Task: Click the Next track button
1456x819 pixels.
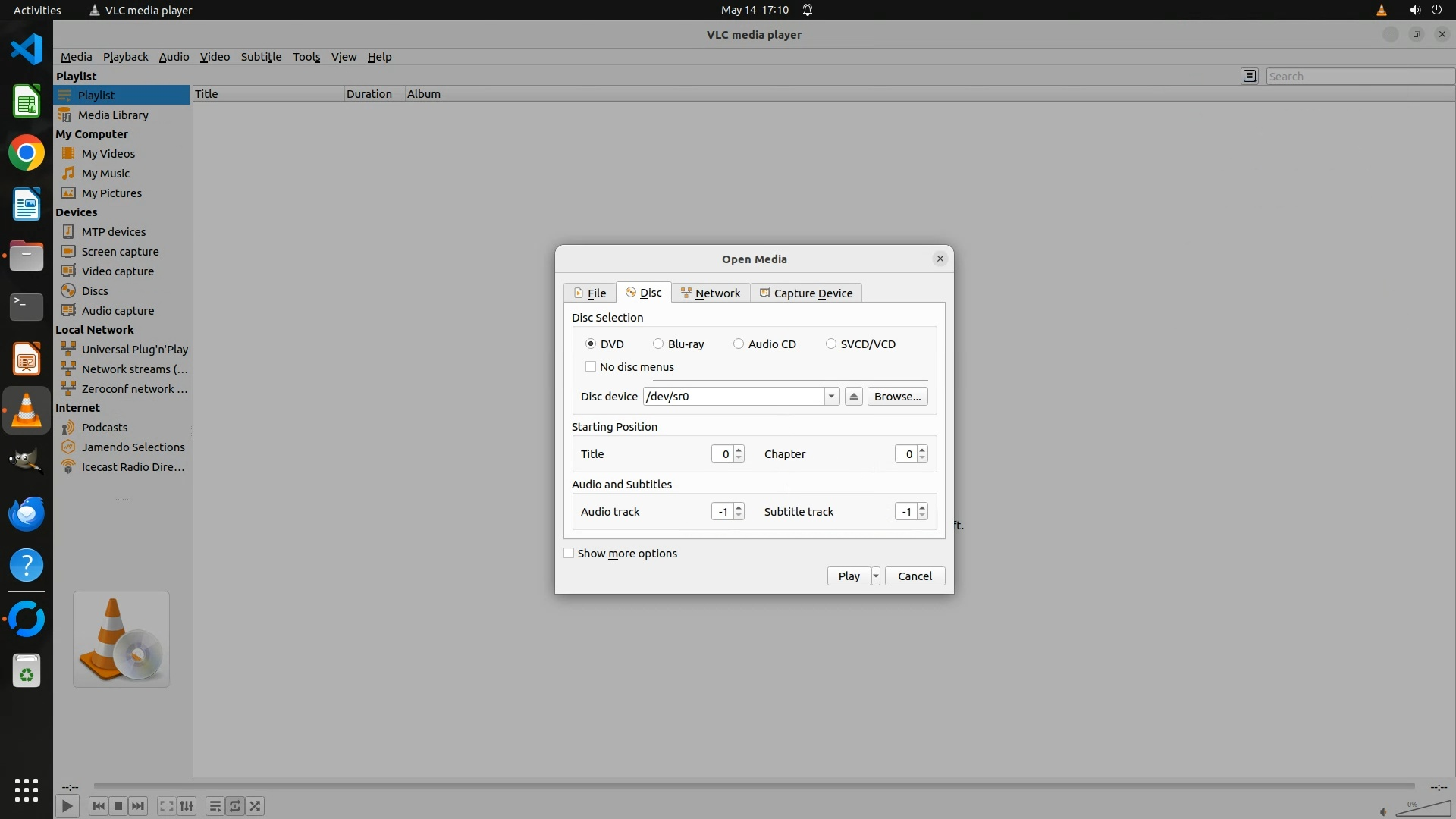Action: point(138,806)
